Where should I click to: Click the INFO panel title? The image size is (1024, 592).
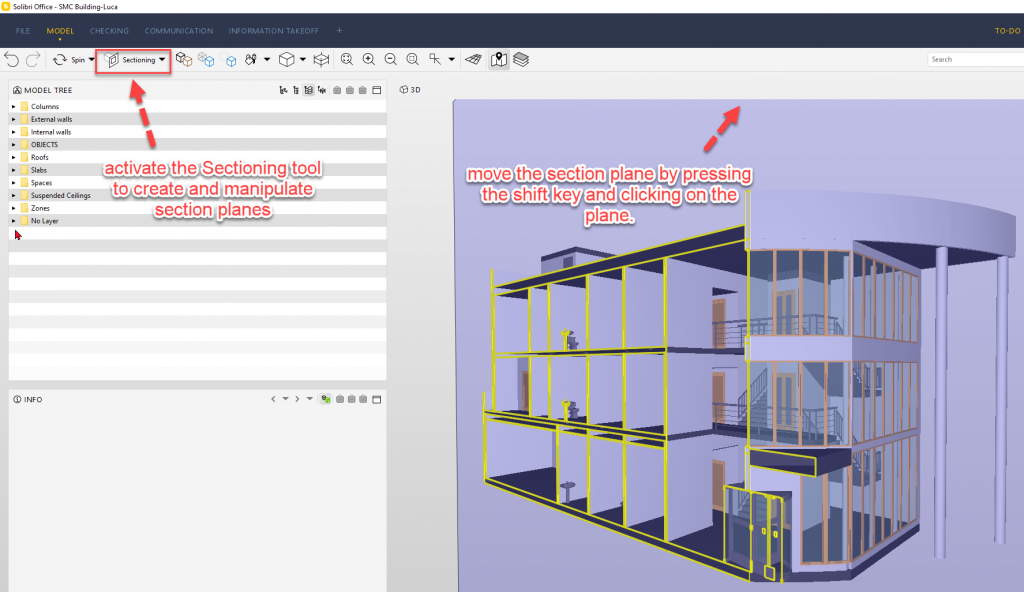click(33, 399)
